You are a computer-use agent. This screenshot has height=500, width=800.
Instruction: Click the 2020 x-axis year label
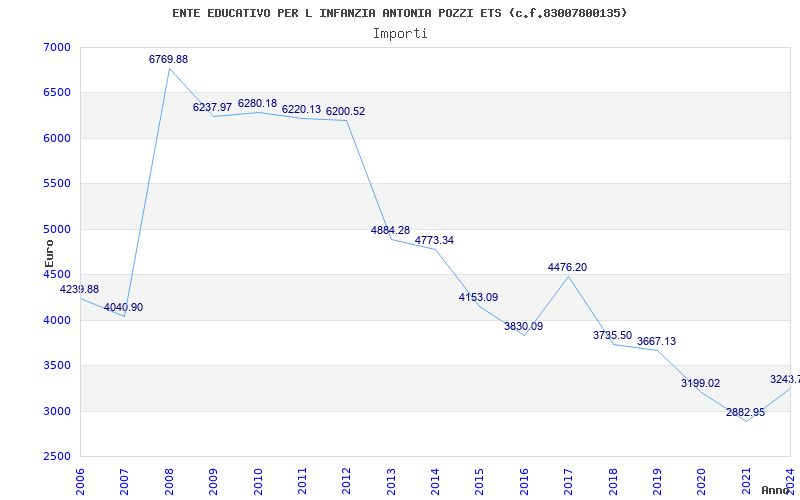point(702,481)
